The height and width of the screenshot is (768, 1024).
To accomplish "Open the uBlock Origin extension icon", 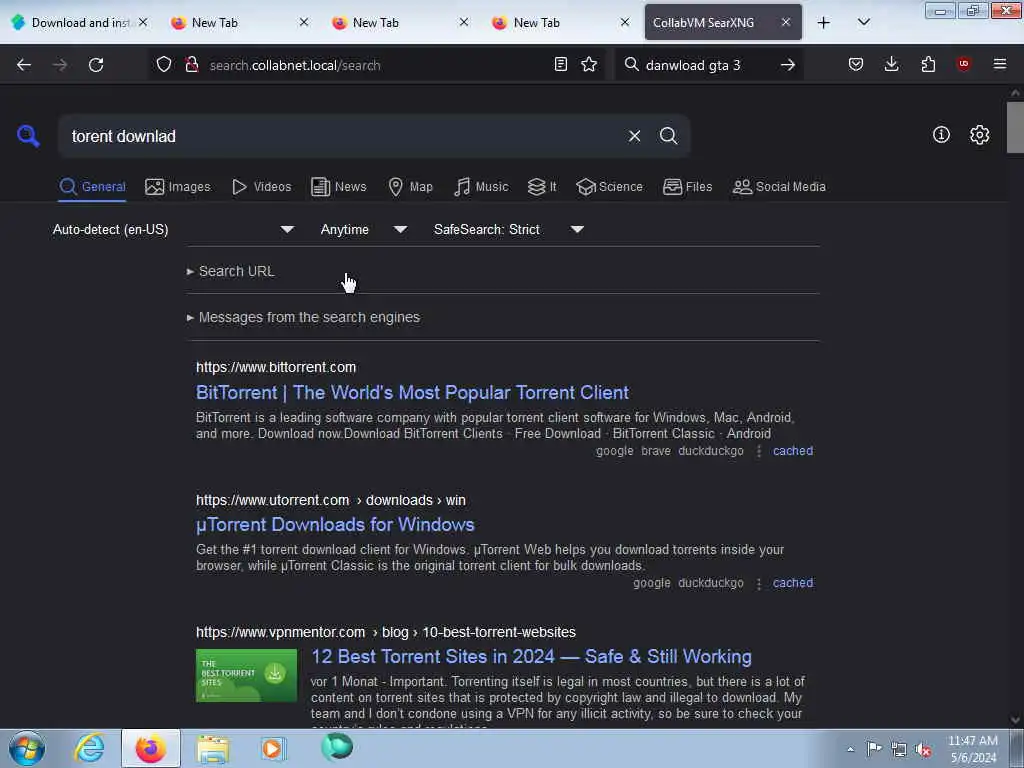I will 963,64.
